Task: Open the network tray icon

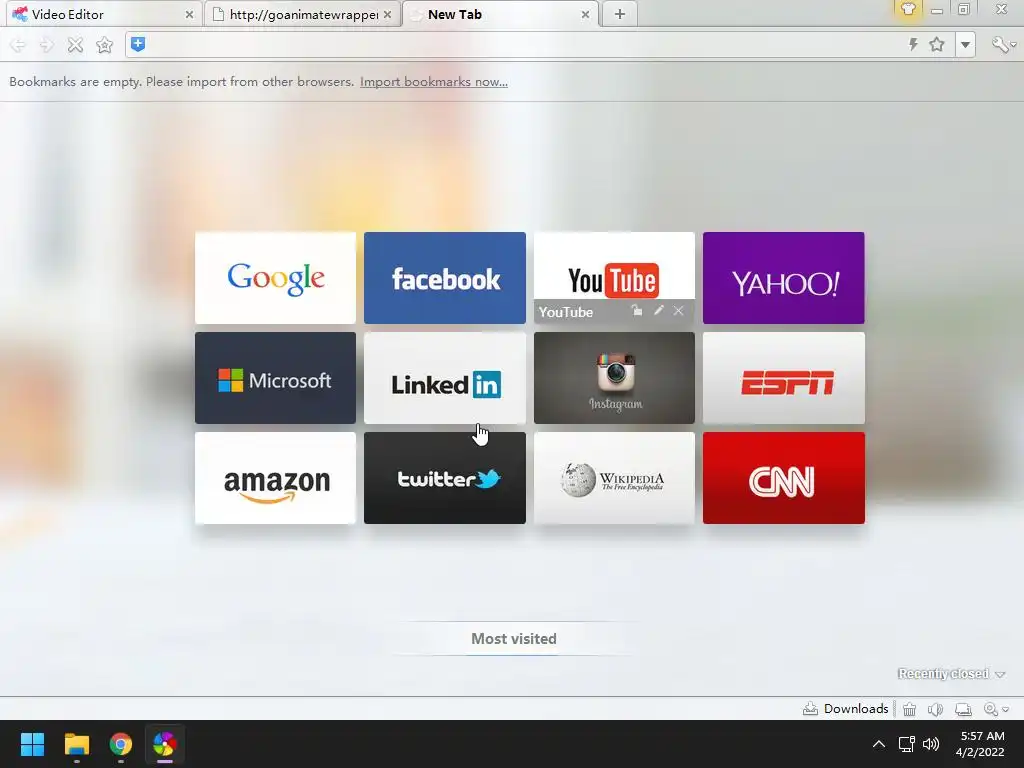Action: pyautogui.click(x=906, y=744)
